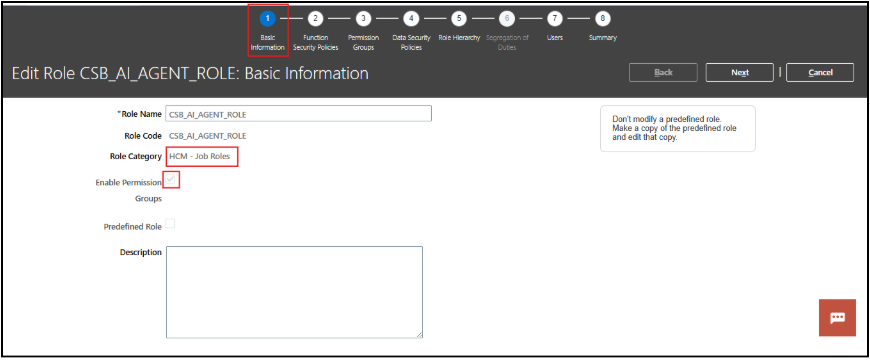This screenshot has width=870, height=360.
Task: Click the Role Category value HCM - Job Roles
Action: (x=200, y=156)
